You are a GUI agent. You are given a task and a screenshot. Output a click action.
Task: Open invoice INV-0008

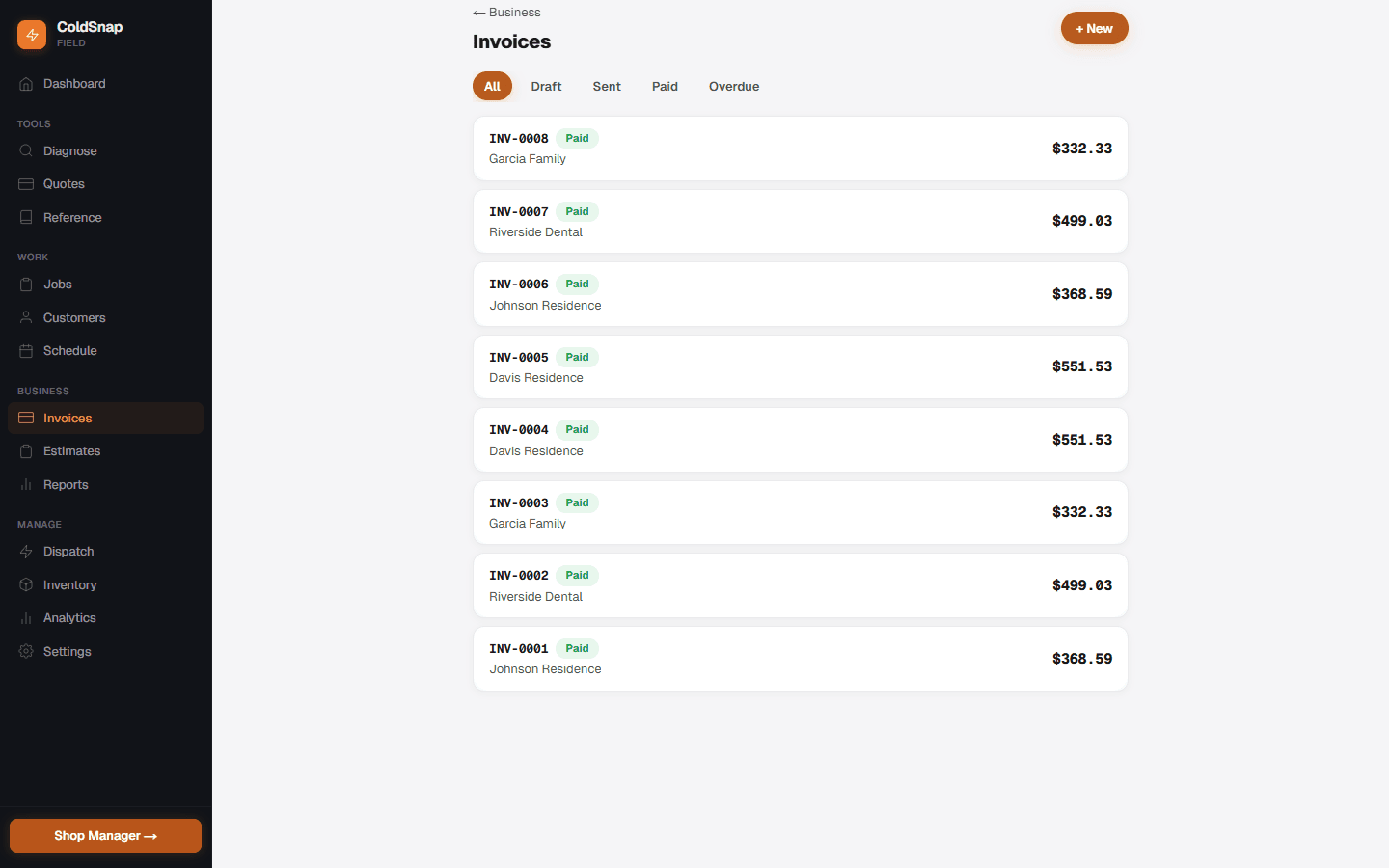(801, 149)
